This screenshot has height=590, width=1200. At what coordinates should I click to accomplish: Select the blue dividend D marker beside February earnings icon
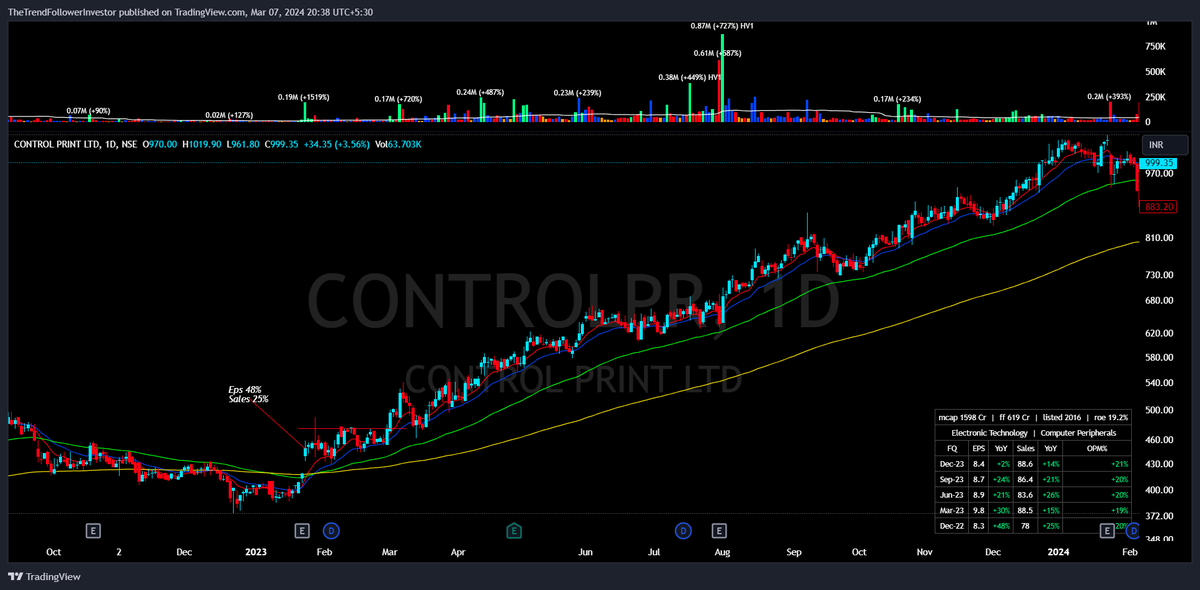point(330,531)
